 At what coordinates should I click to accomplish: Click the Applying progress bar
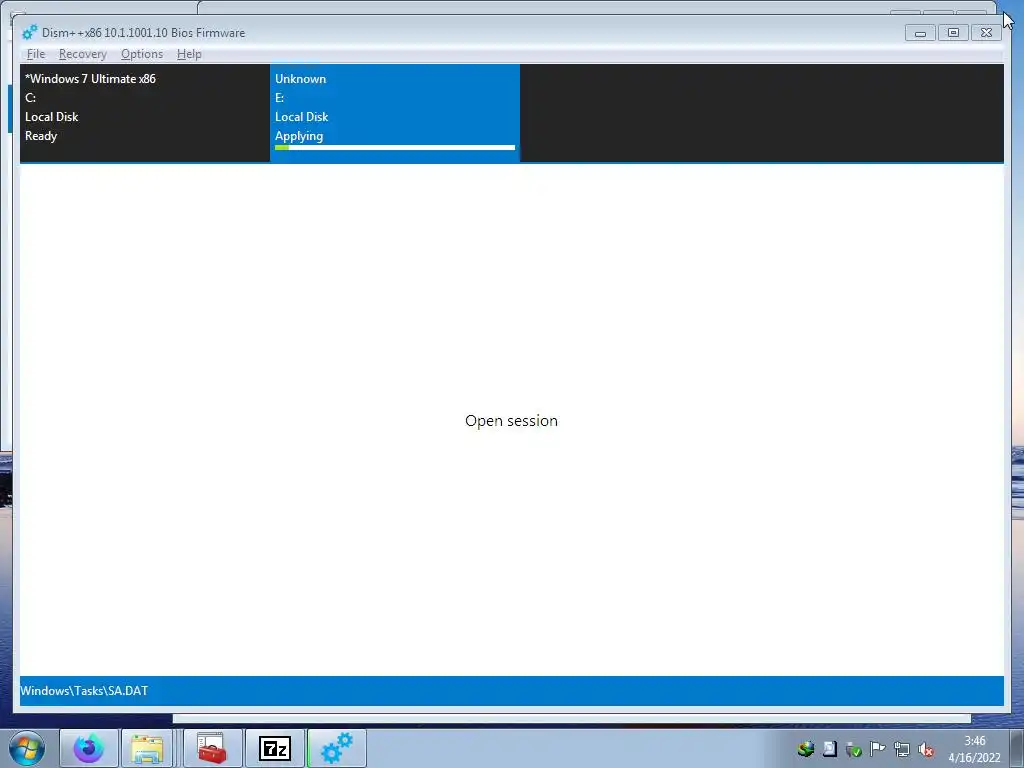(x=395, y=148)
